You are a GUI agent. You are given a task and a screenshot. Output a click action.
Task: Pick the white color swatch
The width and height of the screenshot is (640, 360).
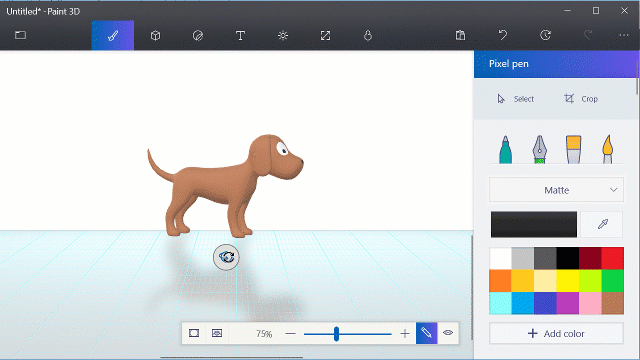pos(500,258)
